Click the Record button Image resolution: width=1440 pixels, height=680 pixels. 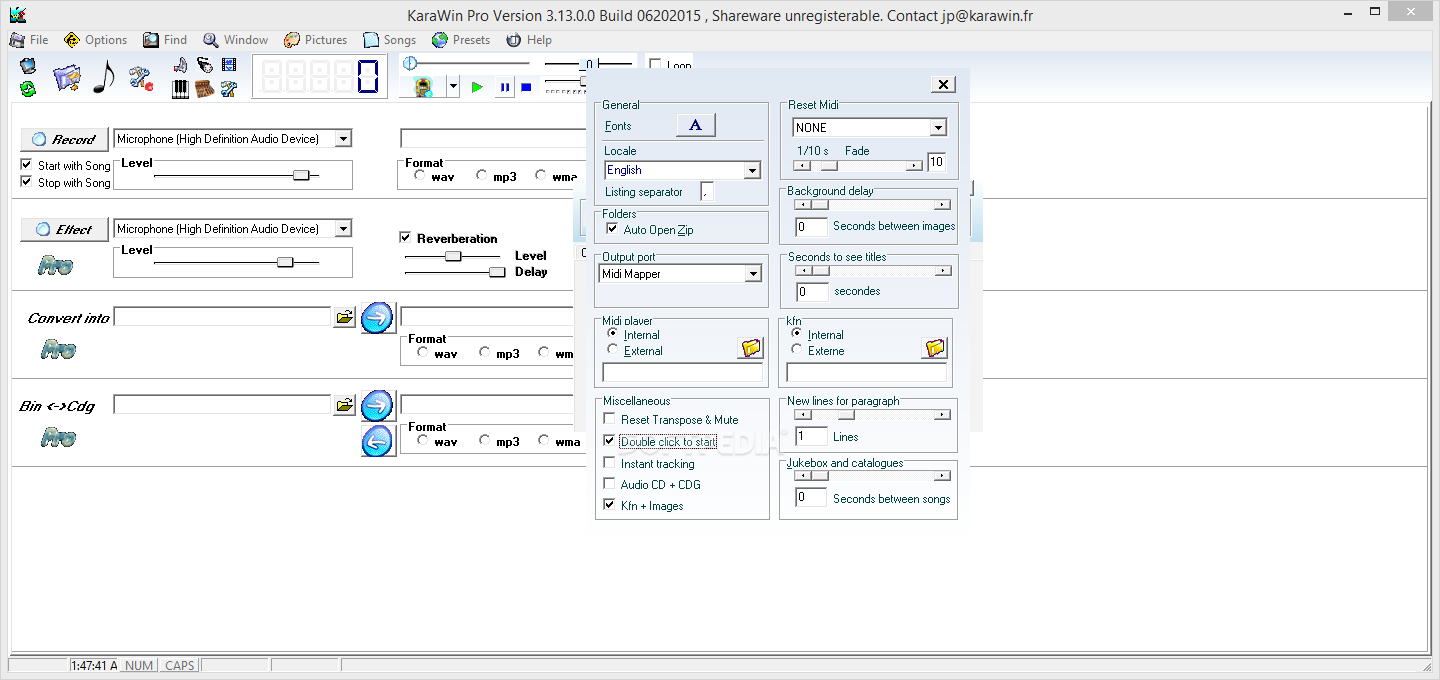[x=64, y=139]
